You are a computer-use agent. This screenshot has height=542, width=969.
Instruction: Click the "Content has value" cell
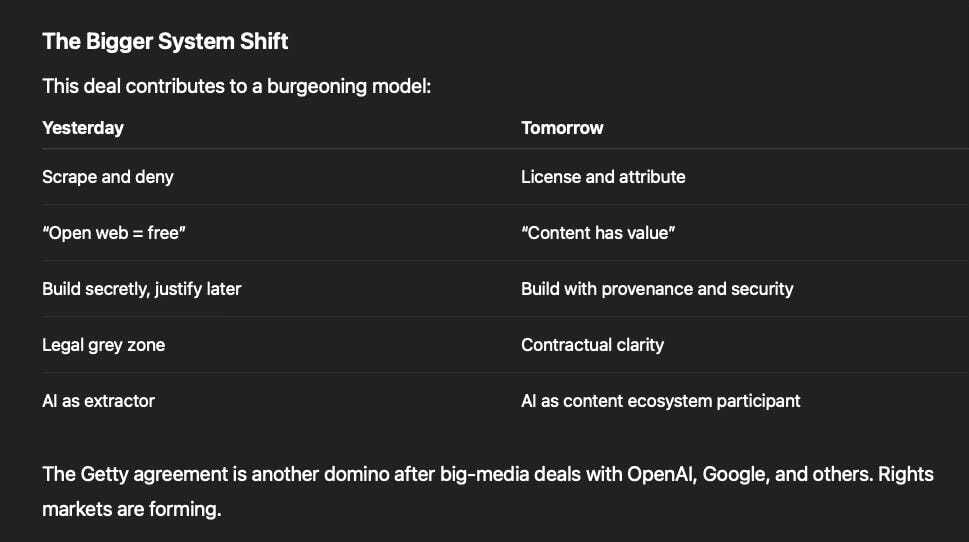(598, 233)
